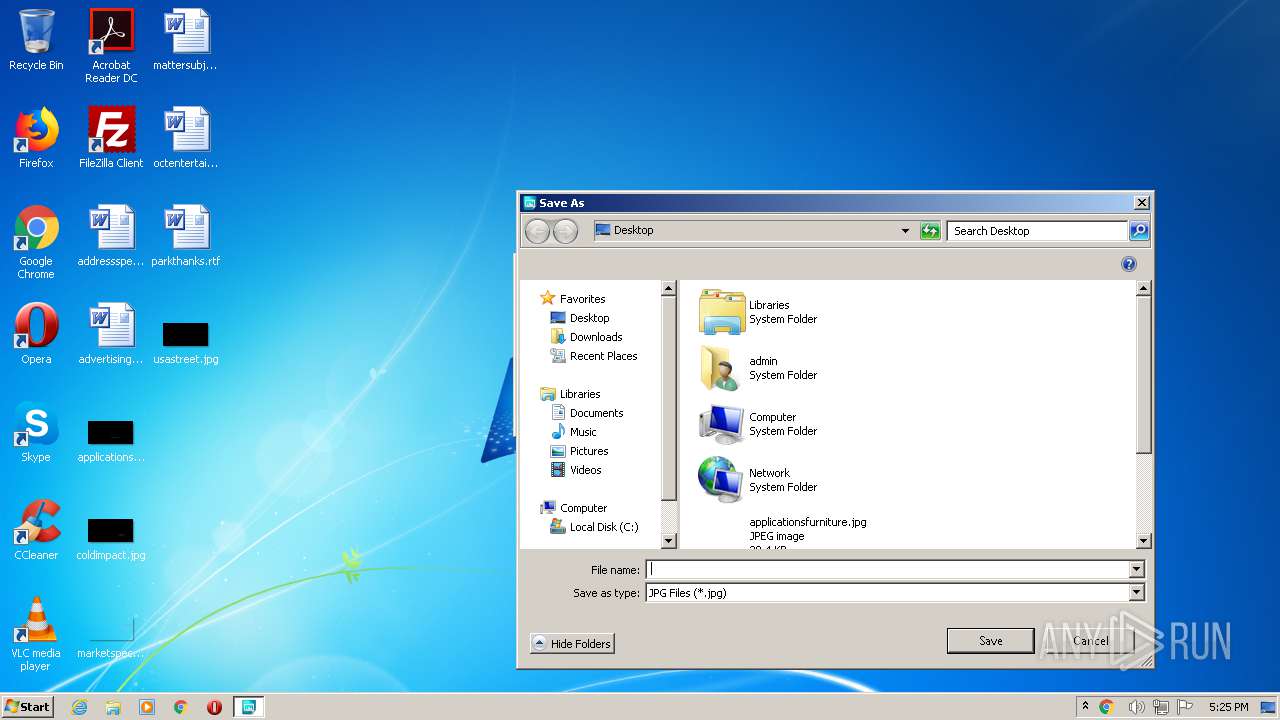
Task: Open VLC media player shortcut
Action: coord(36,634)
